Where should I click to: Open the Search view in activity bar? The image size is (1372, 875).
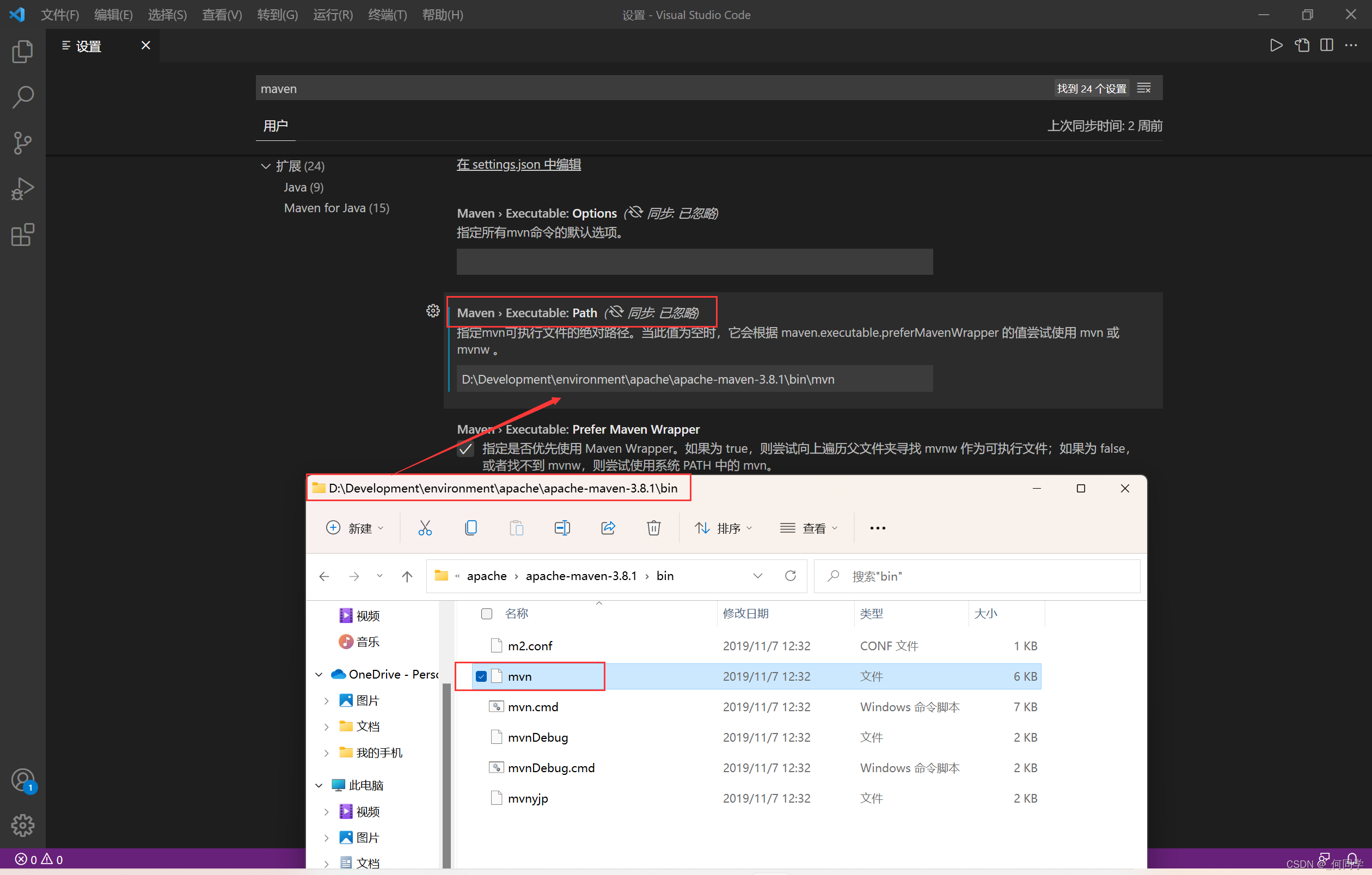tap(22, 97)
